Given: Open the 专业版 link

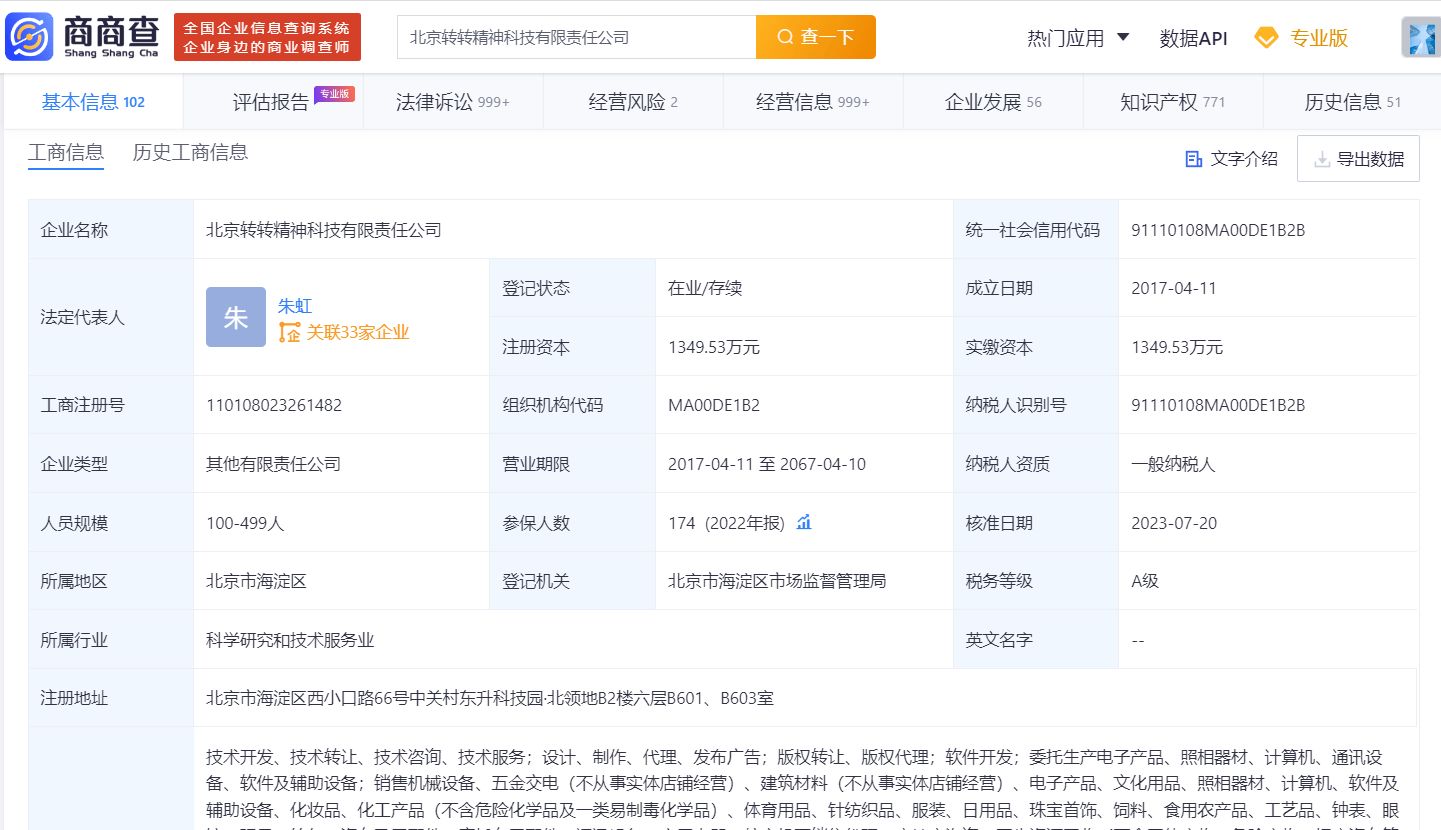Looking at the screenshot, I should [1318, 38].
